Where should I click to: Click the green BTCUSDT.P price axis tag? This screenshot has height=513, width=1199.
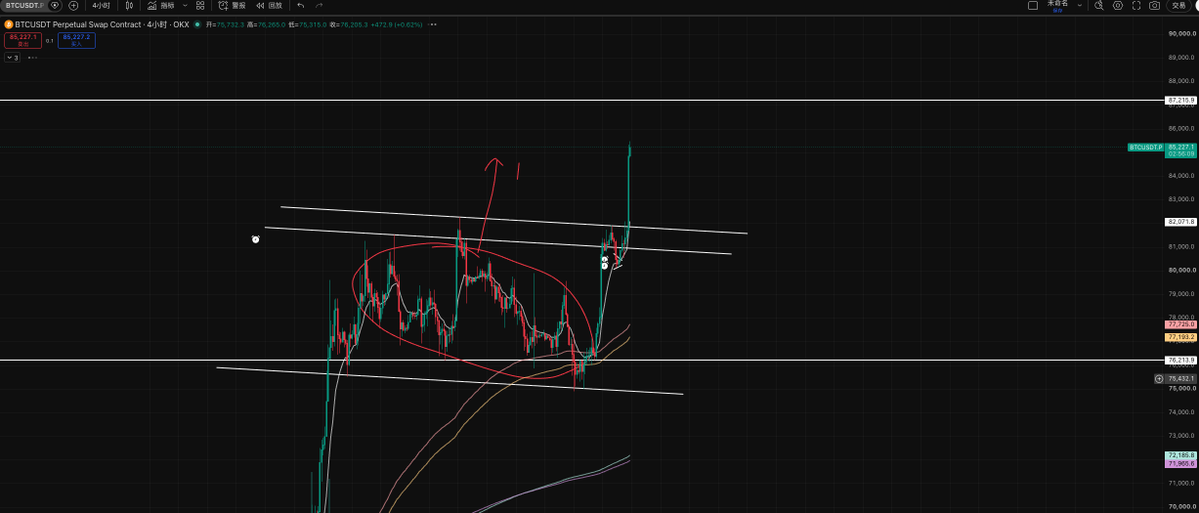click(x=1145, y=147)
